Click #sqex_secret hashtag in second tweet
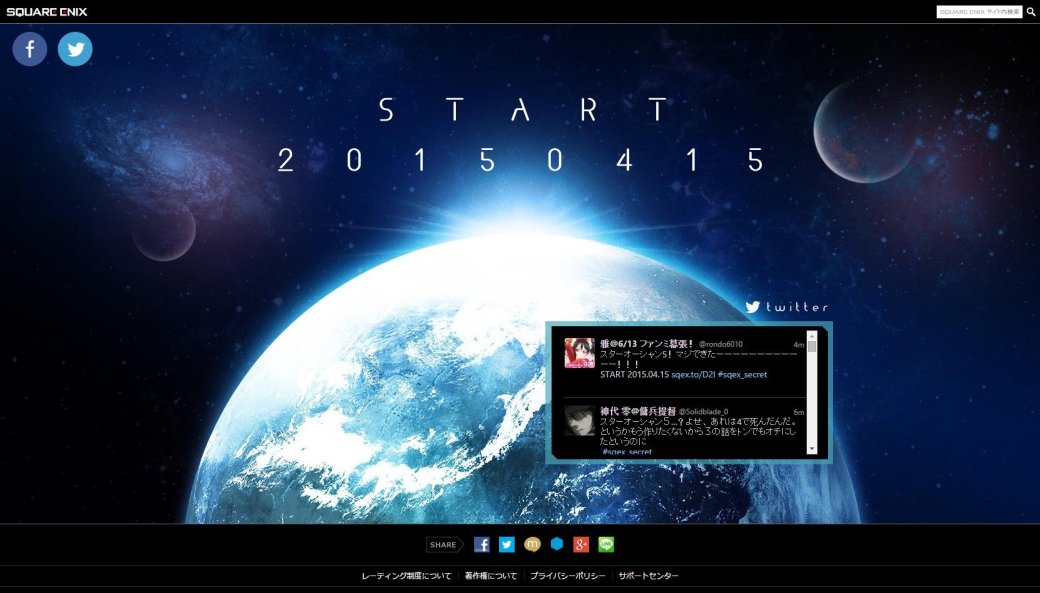Screen dimensions: 1040x593 tap(627, 452)
